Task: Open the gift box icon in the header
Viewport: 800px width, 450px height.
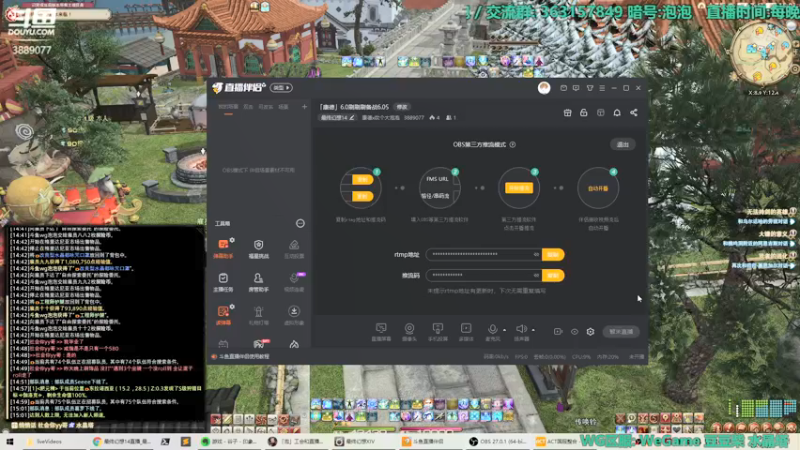Action: (567, 113)
